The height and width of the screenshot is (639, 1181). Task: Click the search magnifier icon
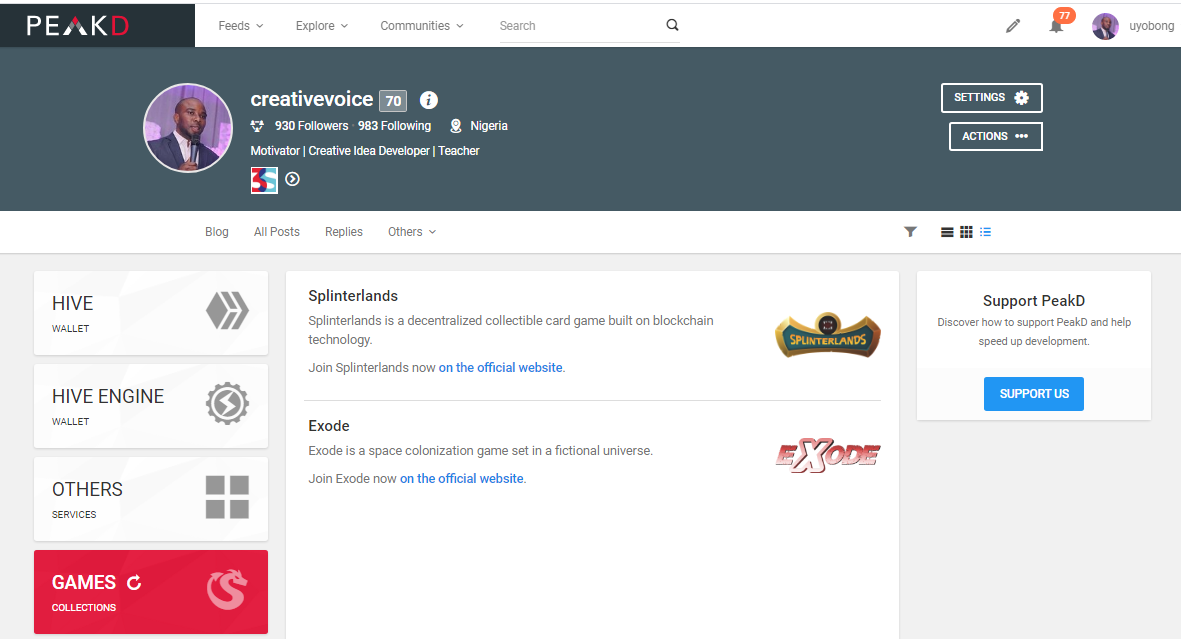click(x=673, y=25)
